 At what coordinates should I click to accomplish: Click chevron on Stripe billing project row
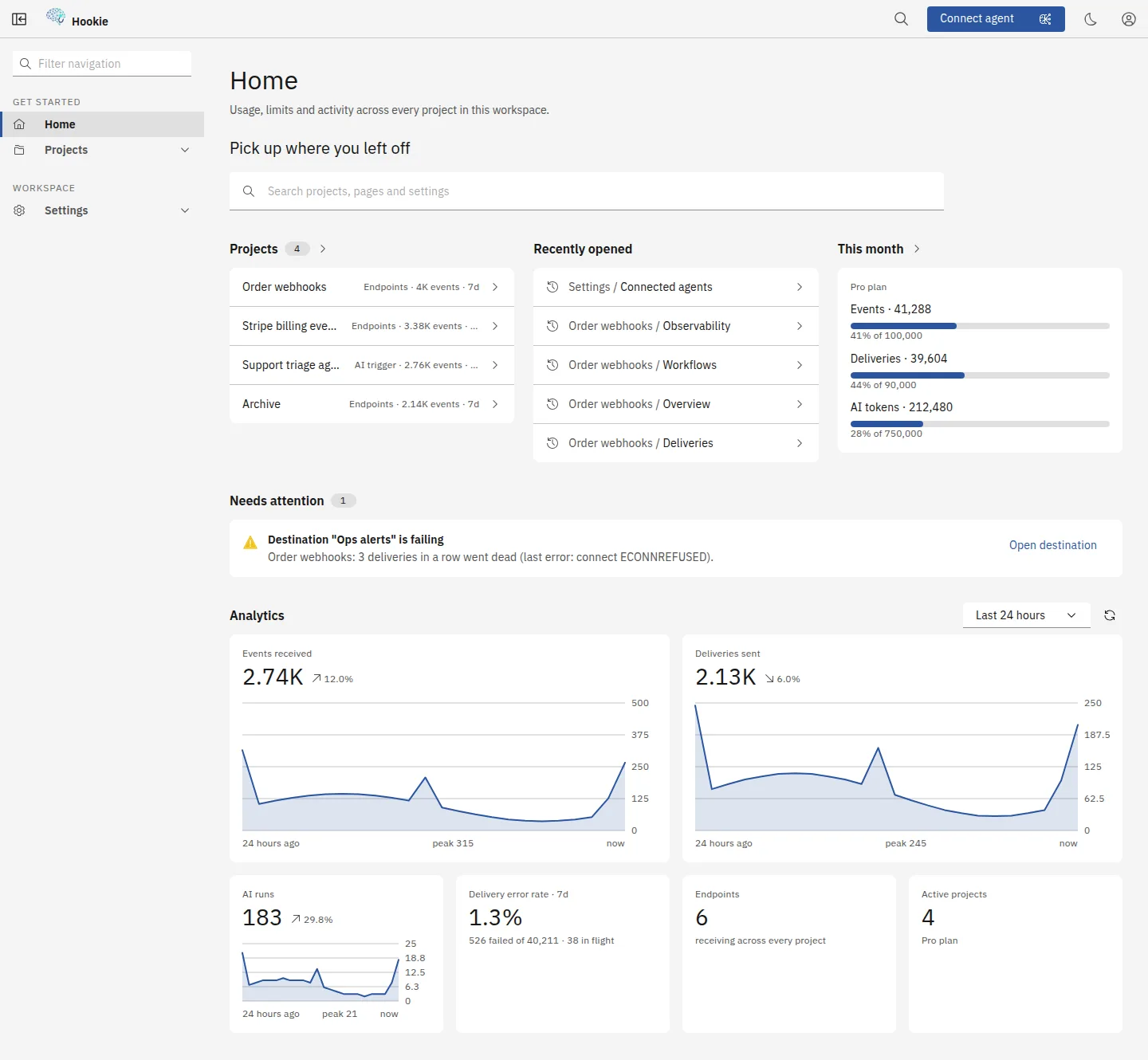(x=495, y=326)
